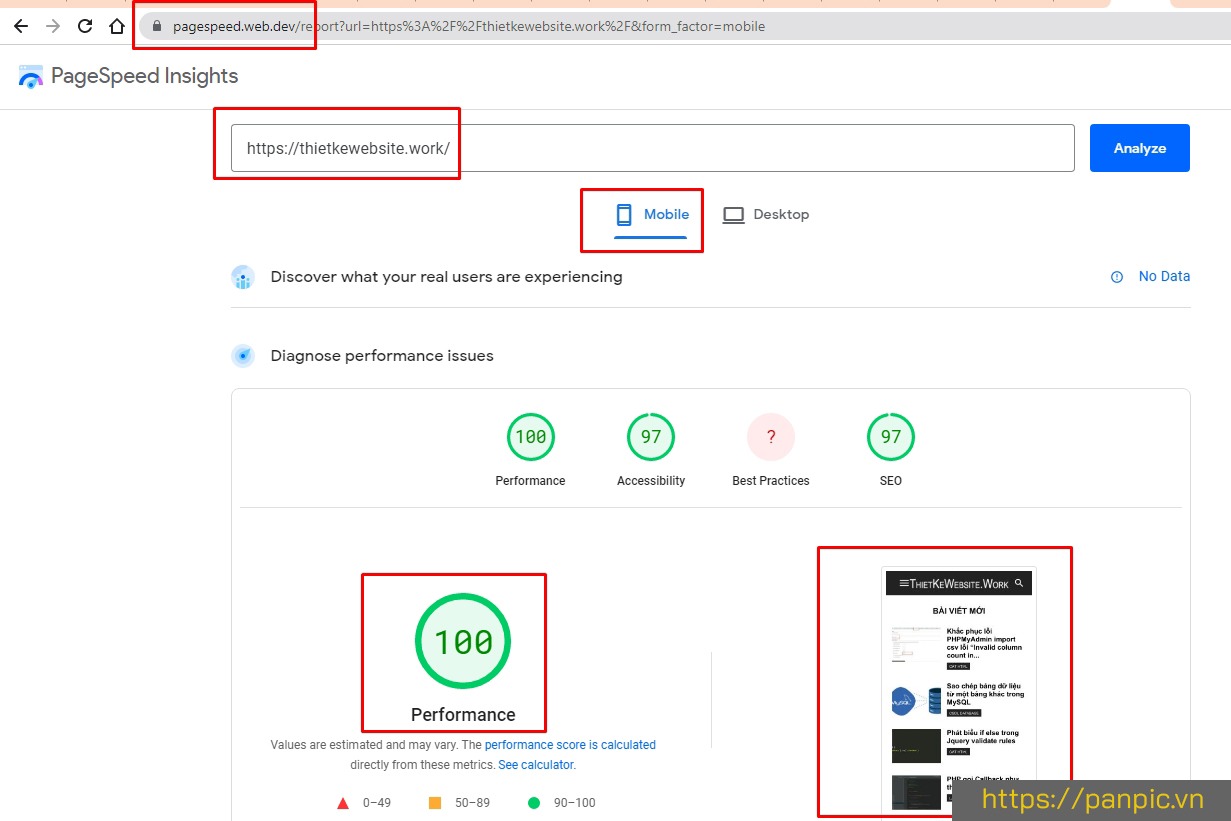Click the PageSpeed Insights logo
Screen dimensions: 1231x821
coord(31,77)
